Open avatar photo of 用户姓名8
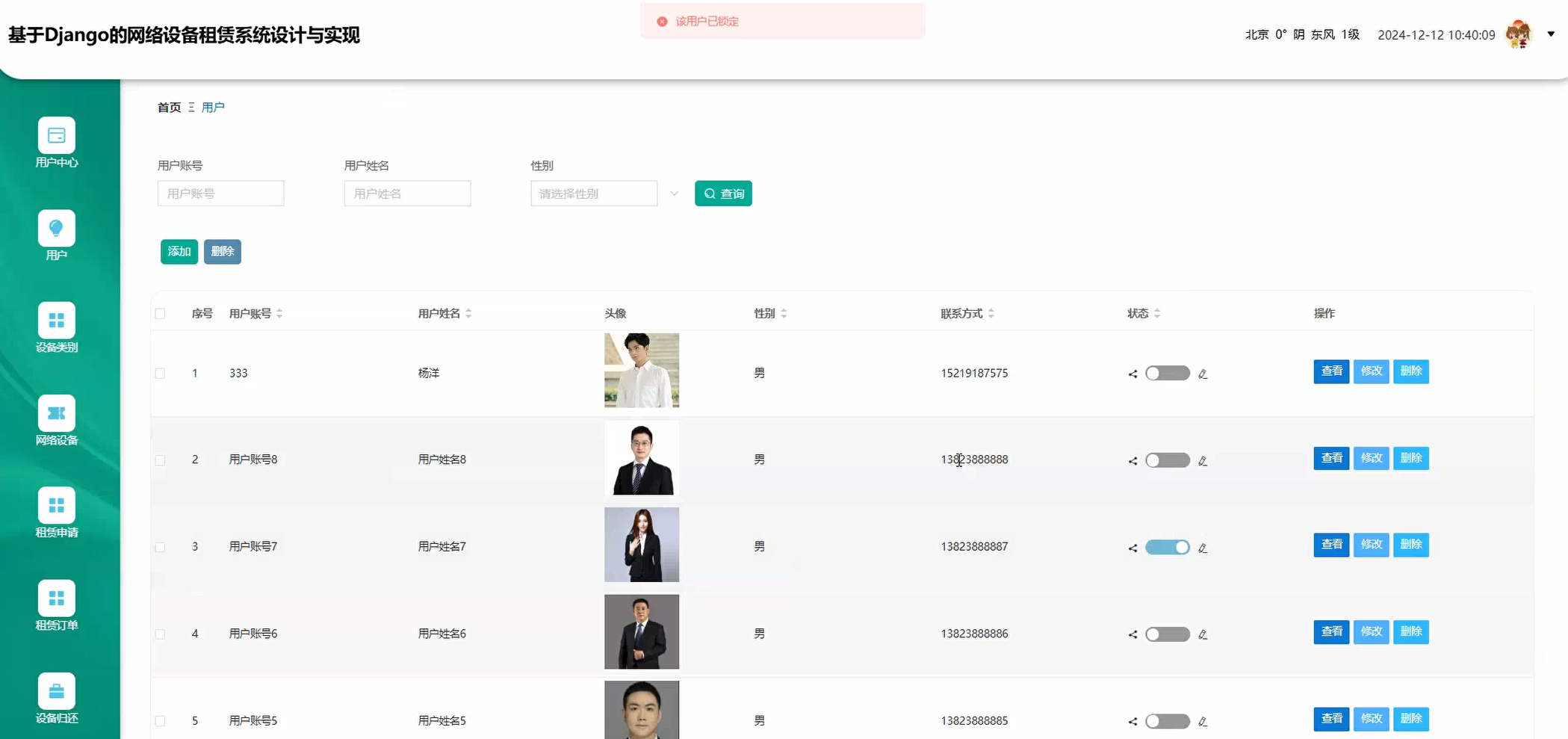Image resolution: width=1568 pixels, height=739 pixels. 642,458
